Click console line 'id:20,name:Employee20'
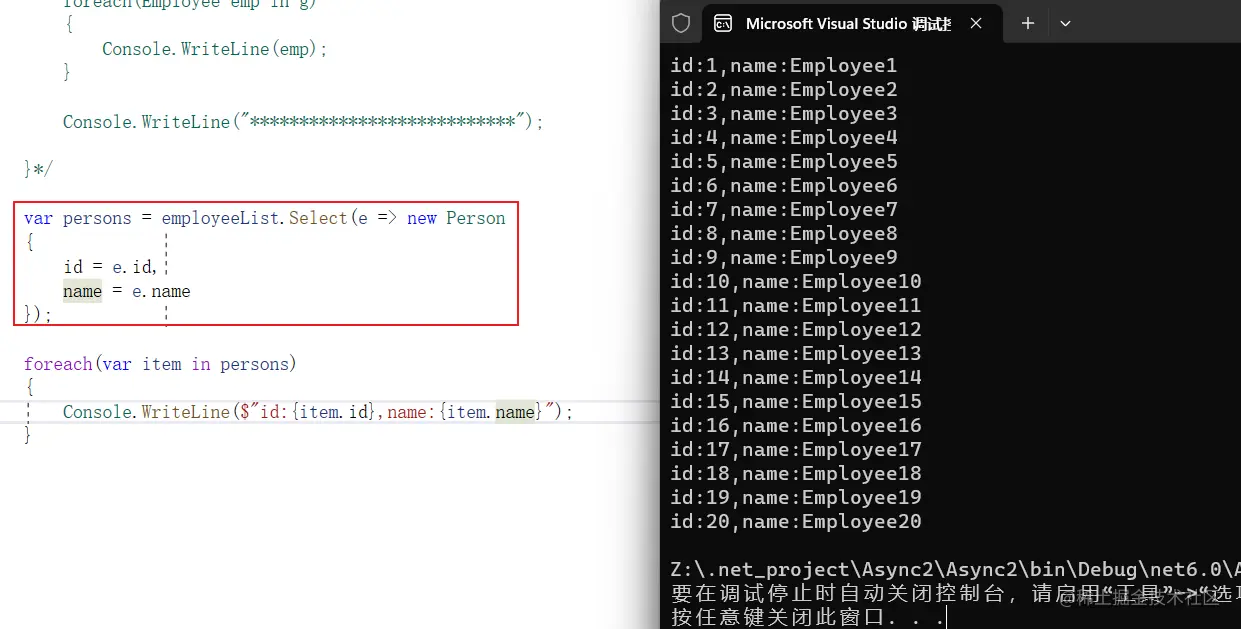 click(796, 522)
